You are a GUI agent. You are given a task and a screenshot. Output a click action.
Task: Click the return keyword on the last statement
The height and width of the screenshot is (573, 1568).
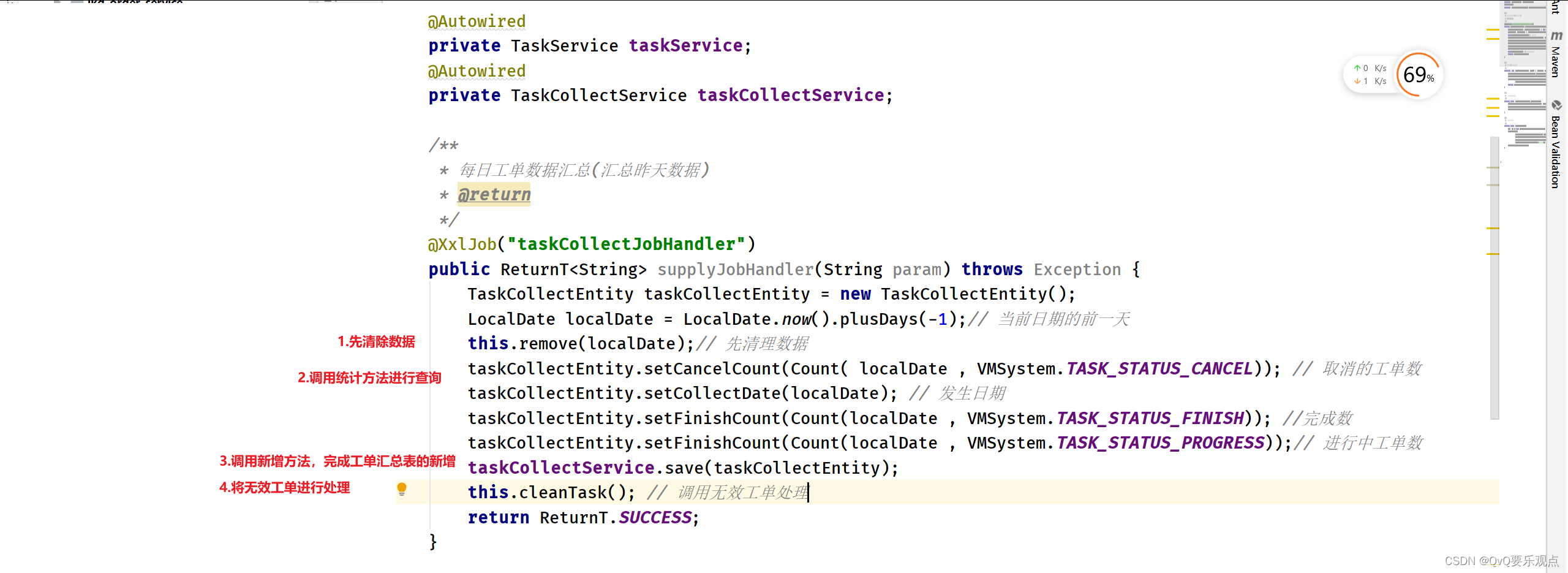(499, 518)
